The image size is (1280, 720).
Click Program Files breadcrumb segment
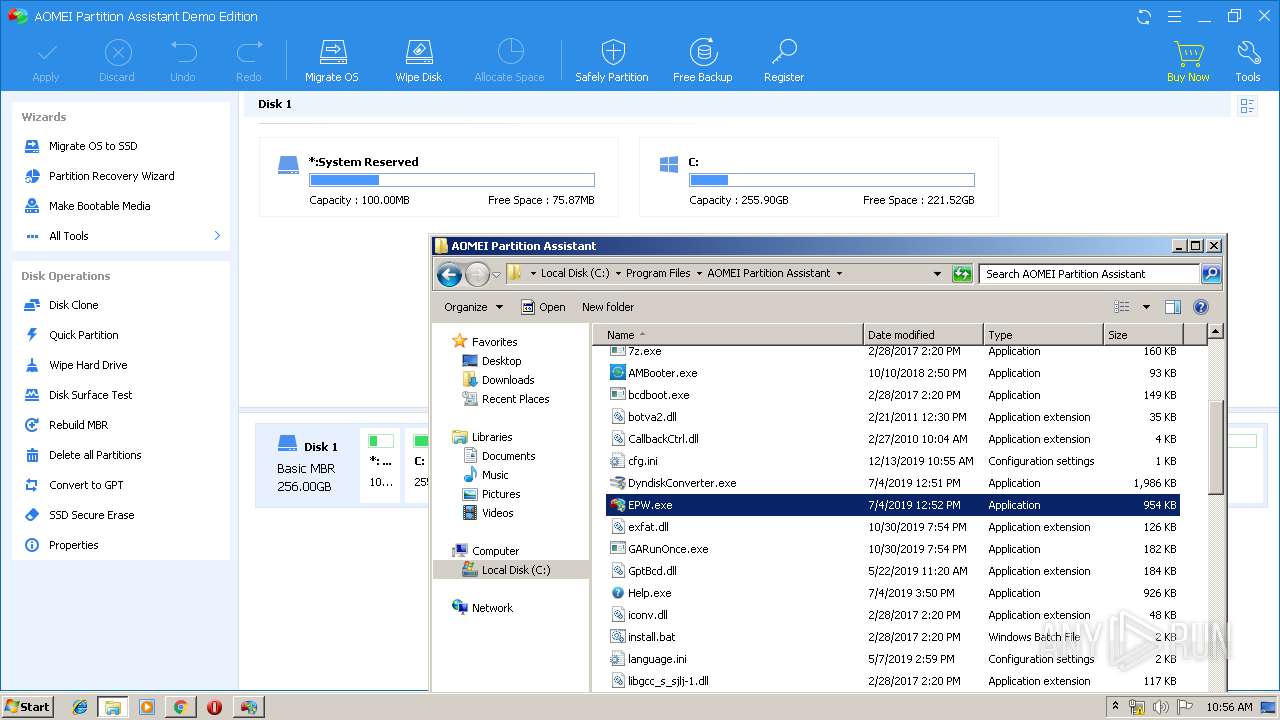658,274
